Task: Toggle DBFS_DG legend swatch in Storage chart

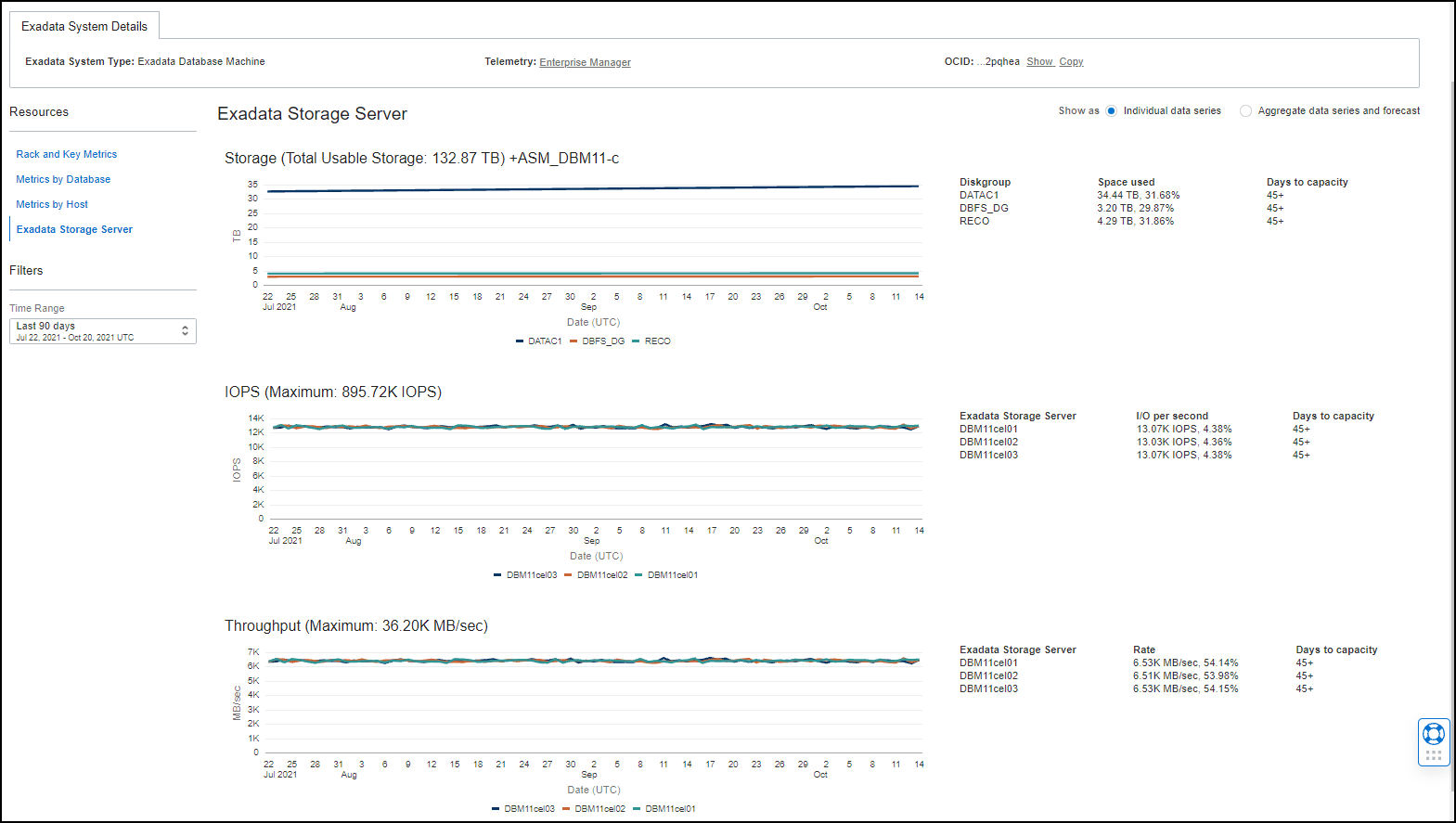Action: [x=573, y=341]
